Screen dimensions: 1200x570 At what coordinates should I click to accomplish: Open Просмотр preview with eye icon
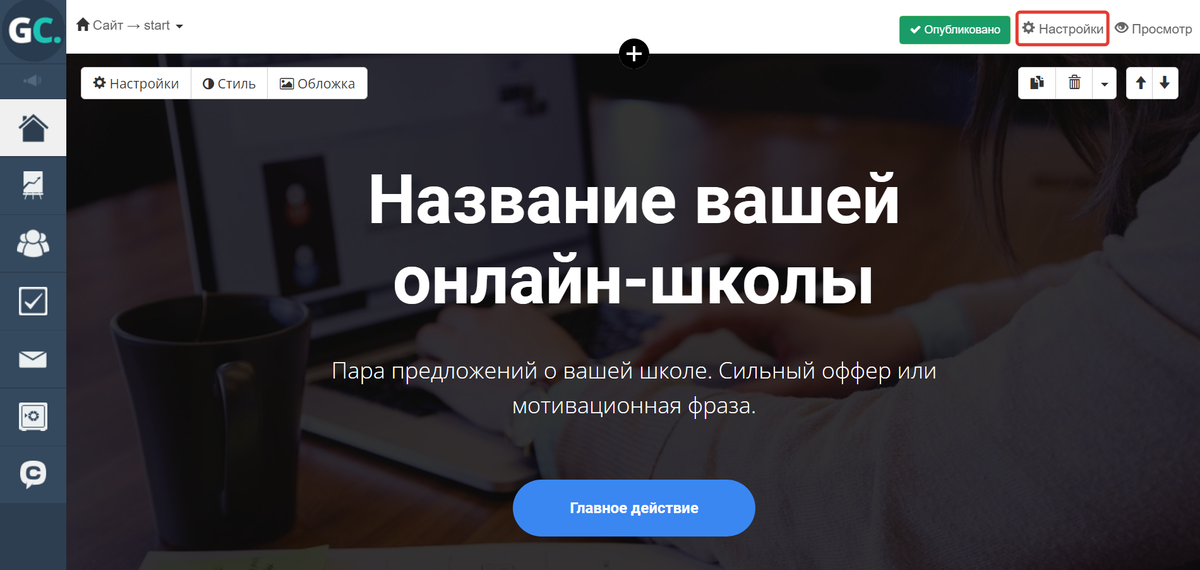point(1153,29)
